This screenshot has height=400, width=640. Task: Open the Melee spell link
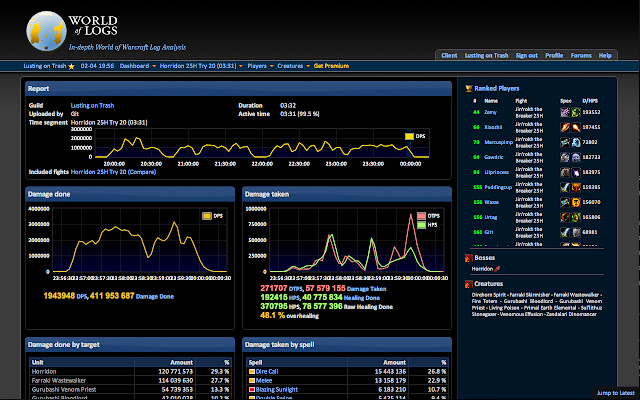[x=264, y=380]
